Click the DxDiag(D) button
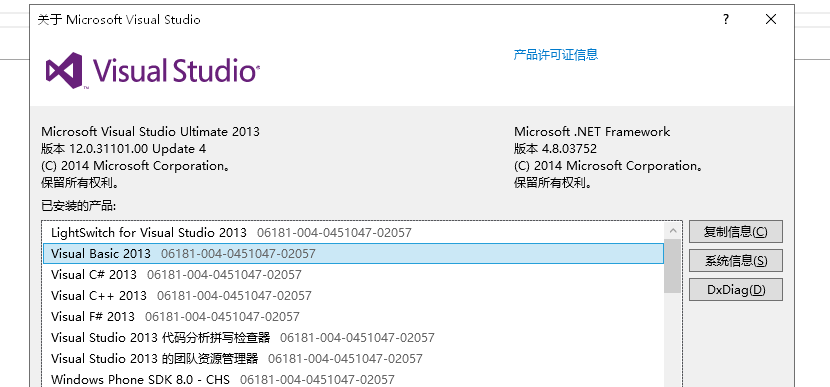The image size is (830, 387). (735, 290)
